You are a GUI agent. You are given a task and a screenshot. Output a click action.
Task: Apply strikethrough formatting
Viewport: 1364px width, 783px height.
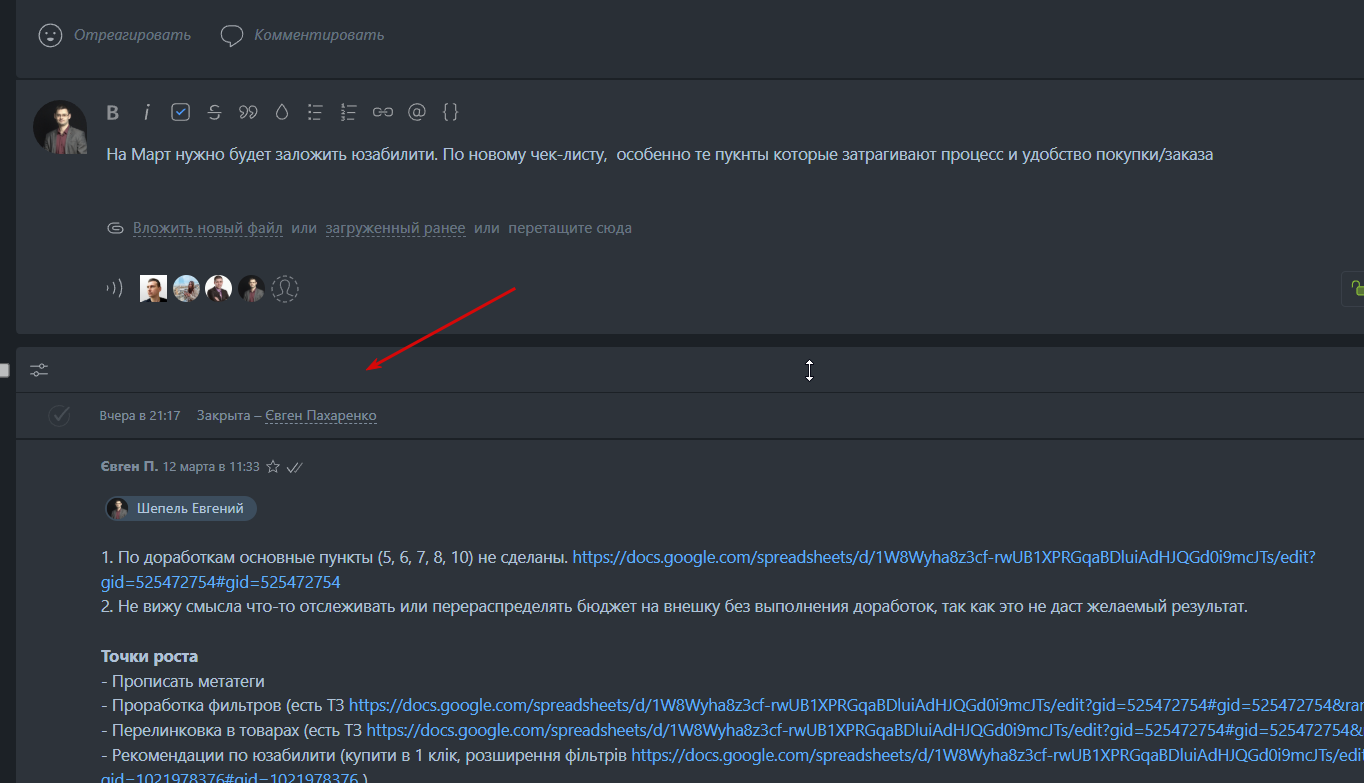point(214,112)
